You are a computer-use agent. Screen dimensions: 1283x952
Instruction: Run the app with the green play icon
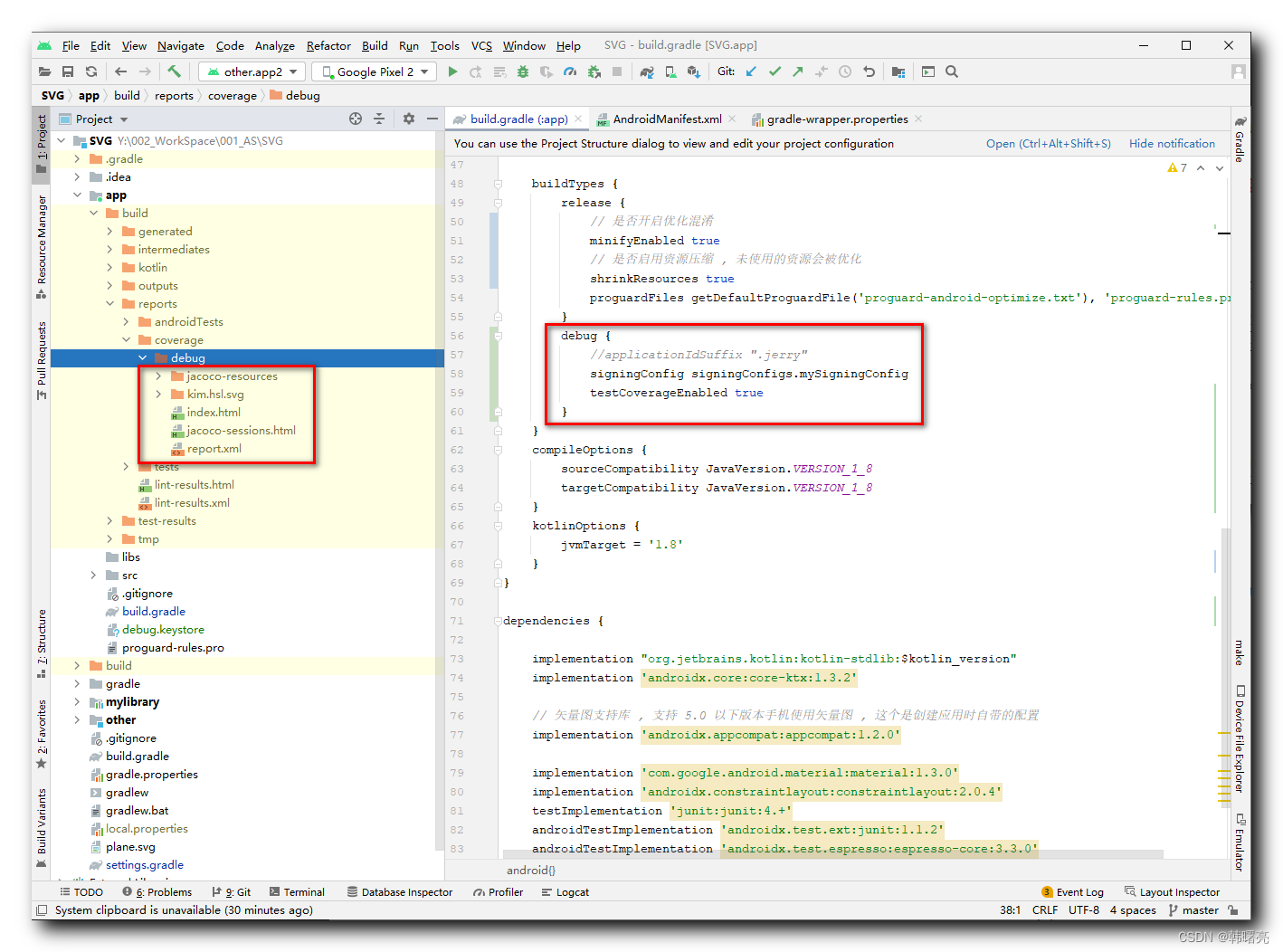click(452, 71)
